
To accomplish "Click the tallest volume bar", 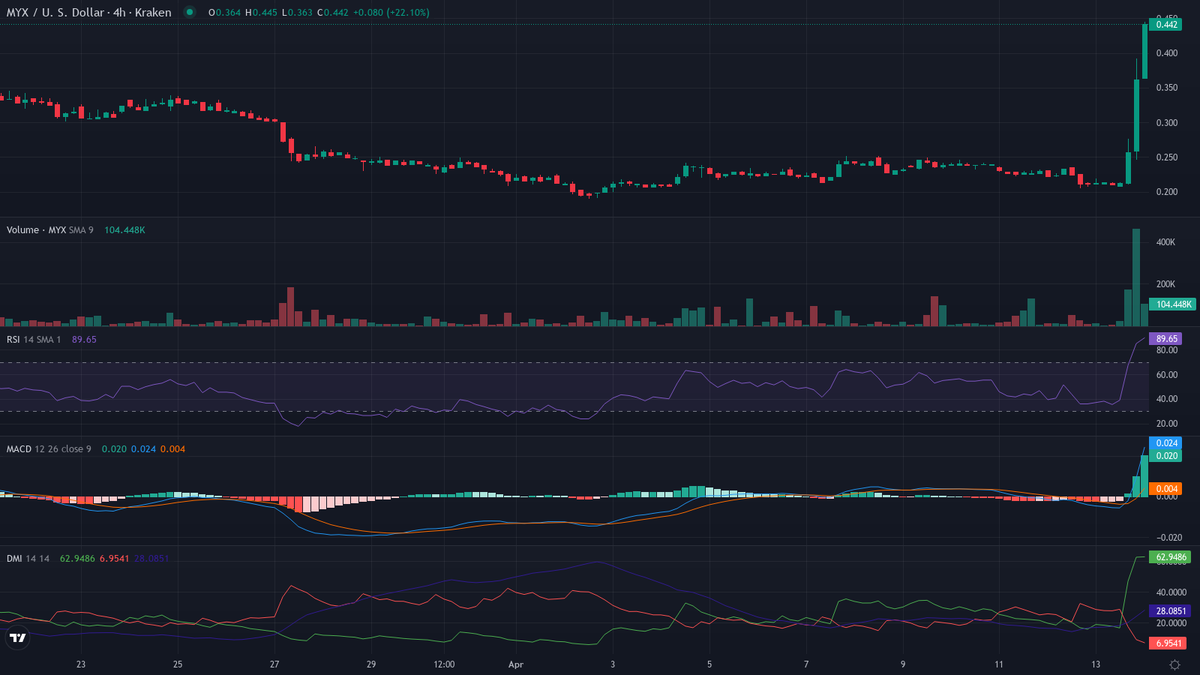I will 1136,278.
